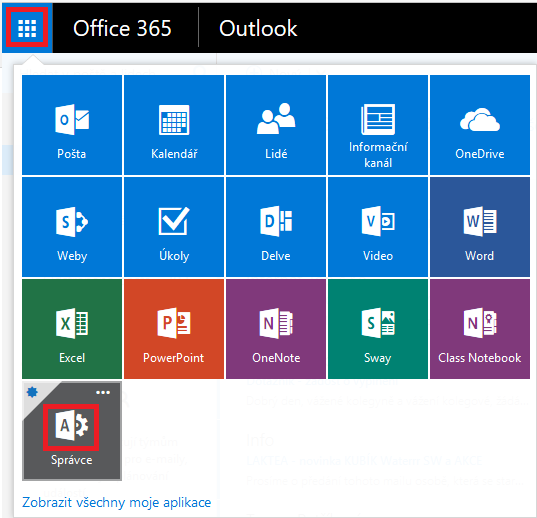
Task: Open the Class Notebook tile
Action: coord(480,329)
